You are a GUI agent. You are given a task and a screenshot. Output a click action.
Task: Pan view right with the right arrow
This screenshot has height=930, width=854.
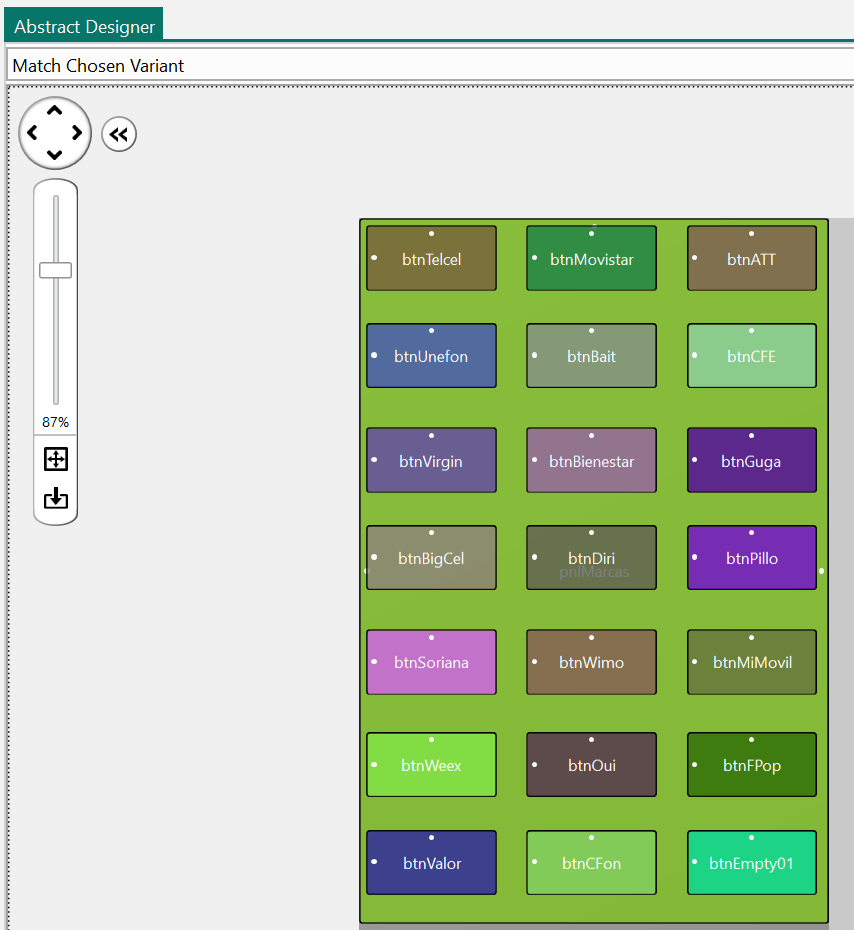tap(77, 133)
